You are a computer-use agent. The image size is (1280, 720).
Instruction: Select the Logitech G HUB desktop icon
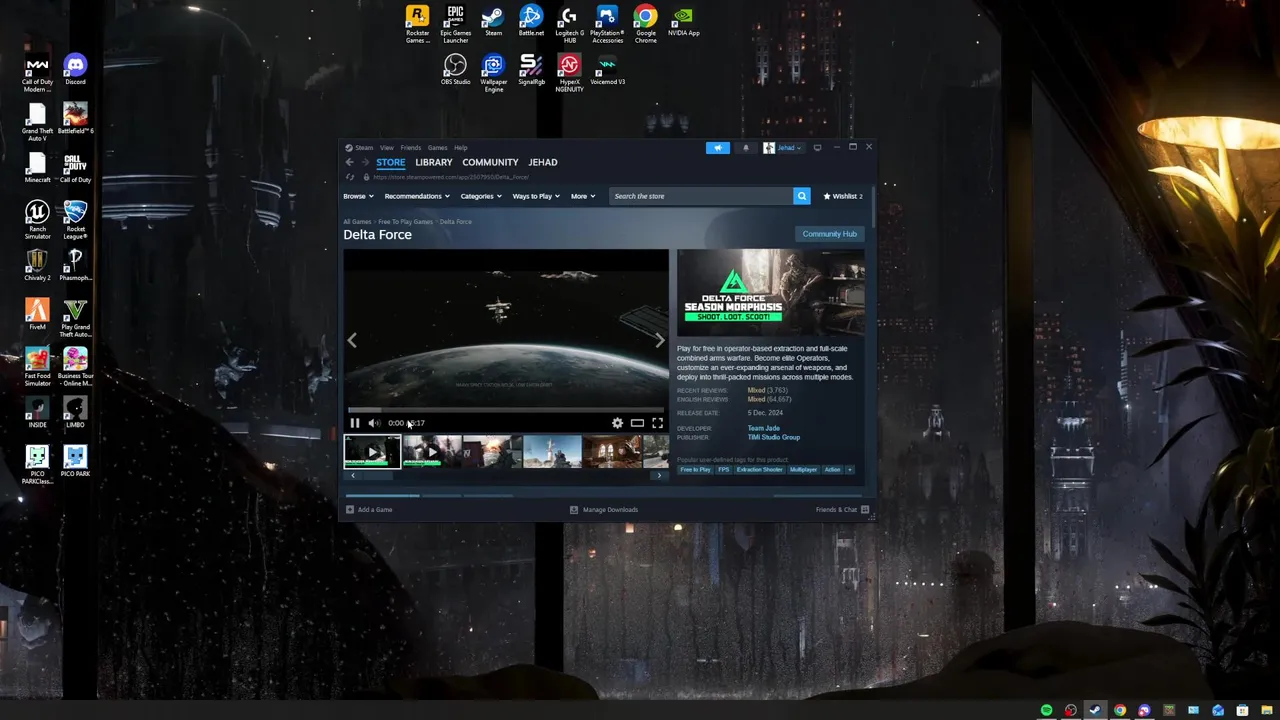pyautogui.click(x=569, y=24)
